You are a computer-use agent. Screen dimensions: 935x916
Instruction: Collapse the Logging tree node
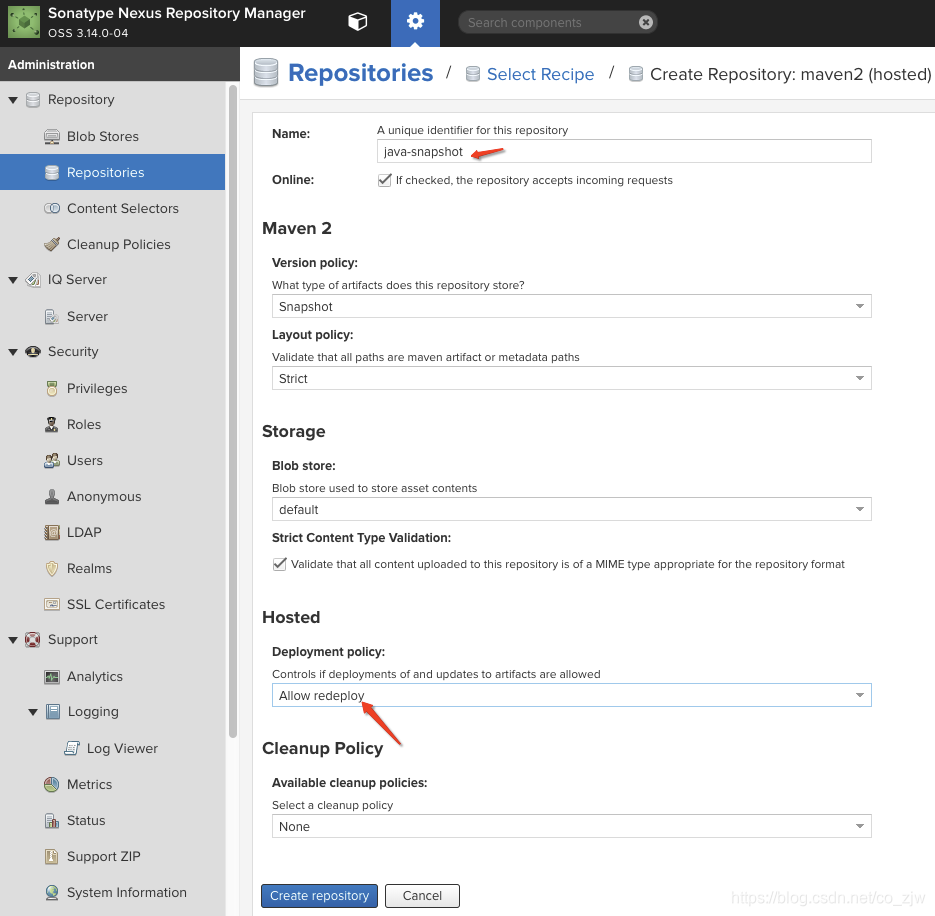point(33,712)
